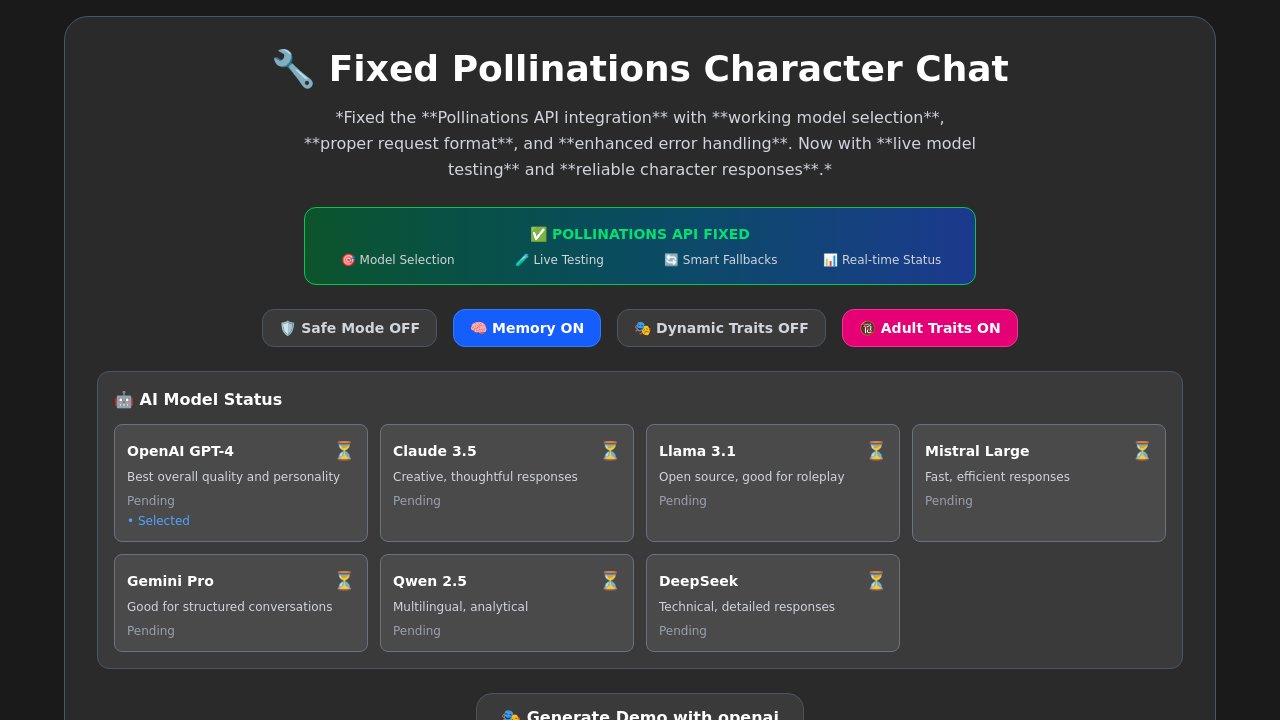Select the OpenAI GPT-4 model card
This screenshot has width=1280, height=720.
tap(241, 483)
